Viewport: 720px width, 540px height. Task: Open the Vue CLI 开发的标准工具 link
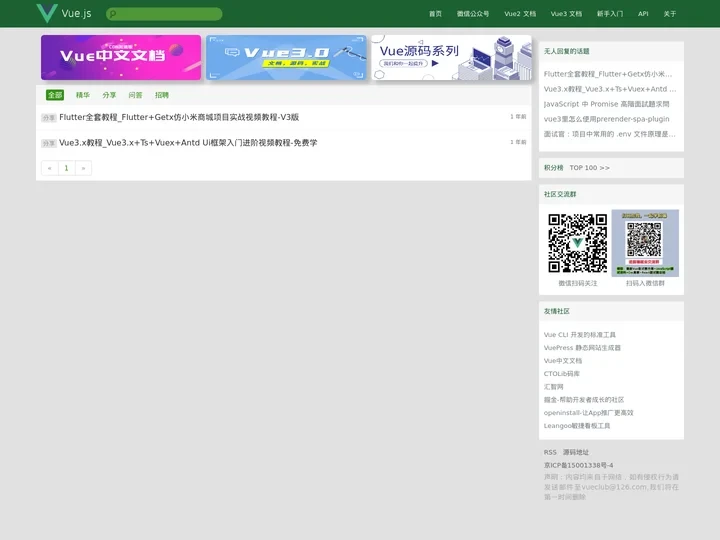[579, 335]
